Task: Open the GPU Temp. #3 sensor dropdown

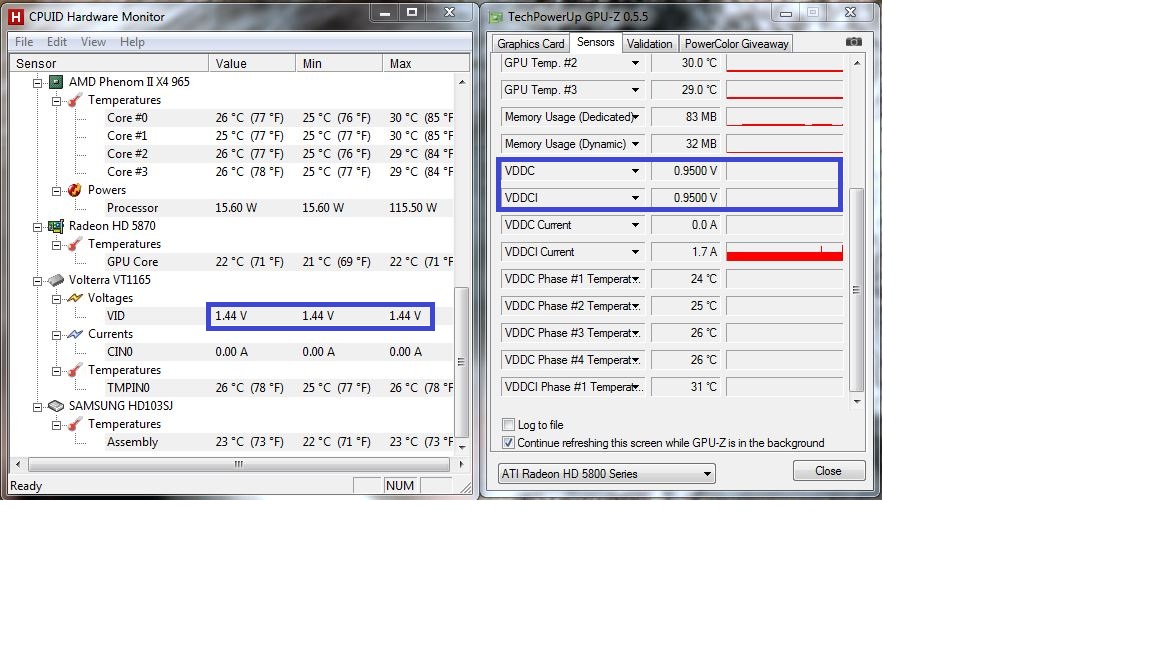Action: tap(635, 90)
